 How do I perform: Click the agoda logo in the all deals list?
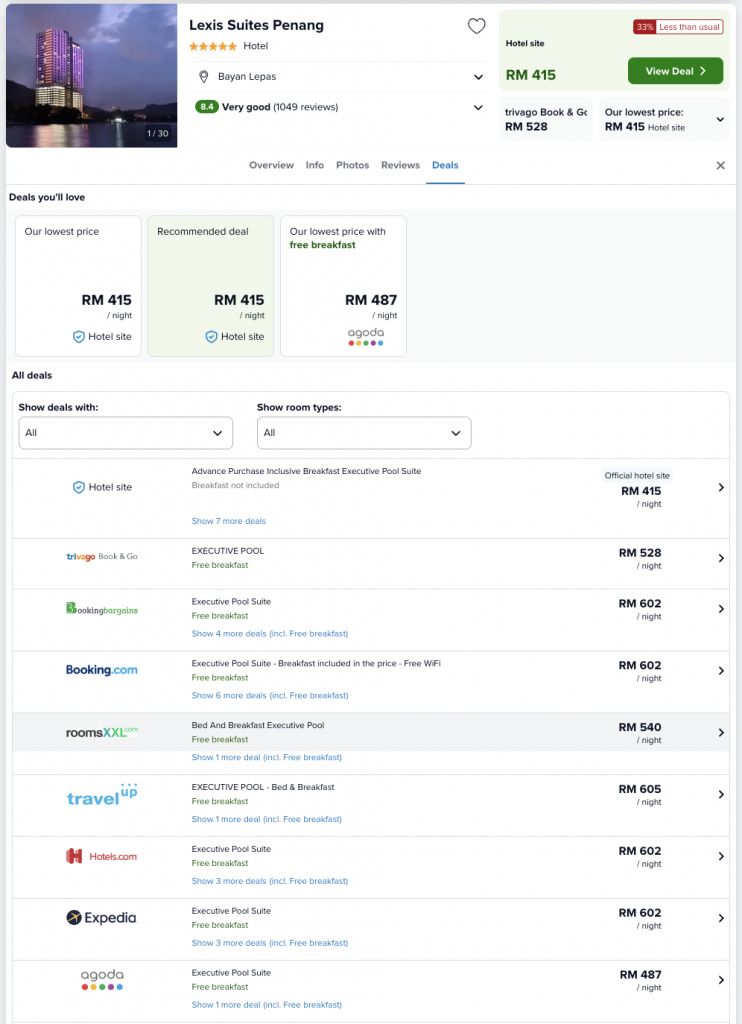102,980
